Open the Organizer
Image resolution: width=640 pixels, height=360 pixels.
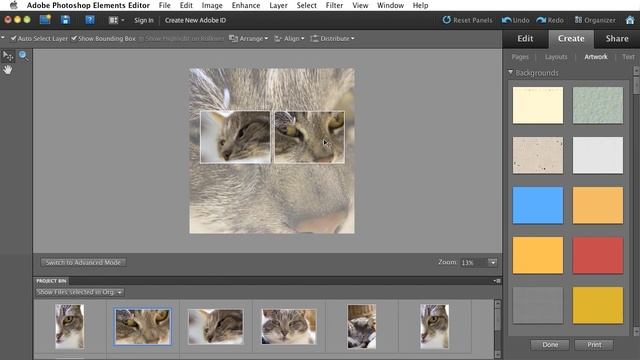point(595,20)
